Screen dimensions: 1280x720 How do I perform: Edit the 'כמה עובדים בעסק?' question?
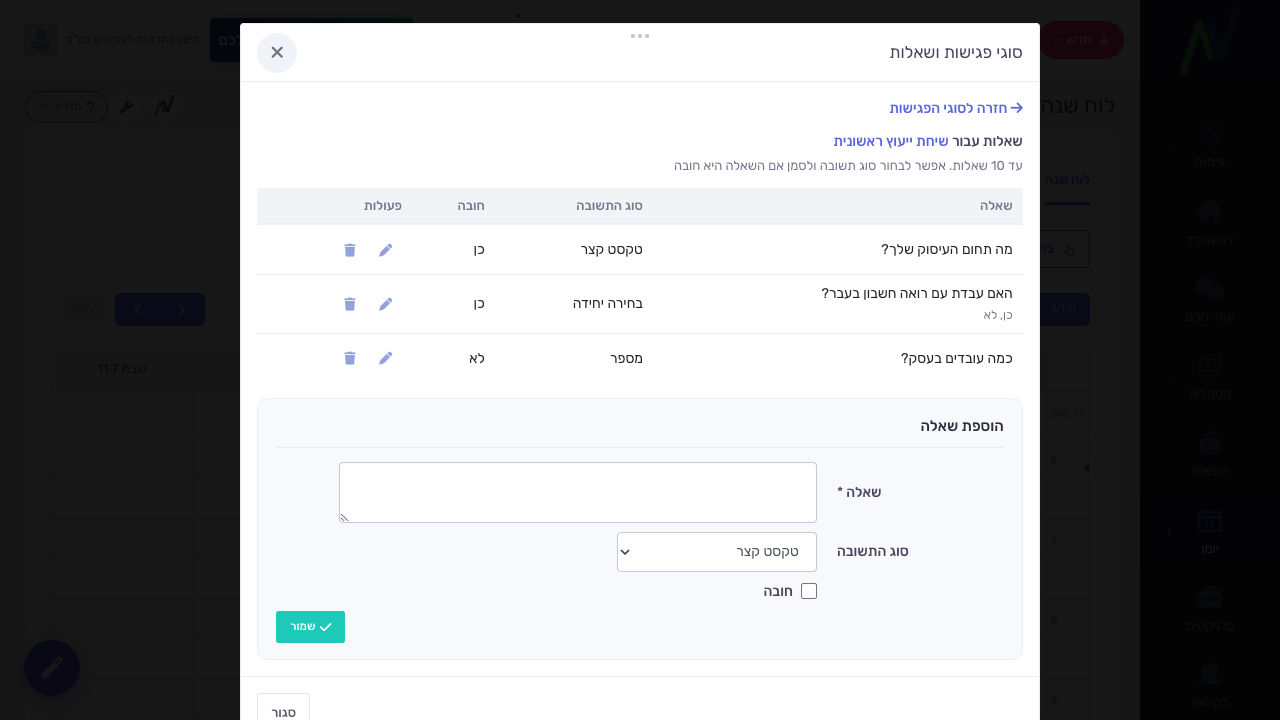click(386, 358)
